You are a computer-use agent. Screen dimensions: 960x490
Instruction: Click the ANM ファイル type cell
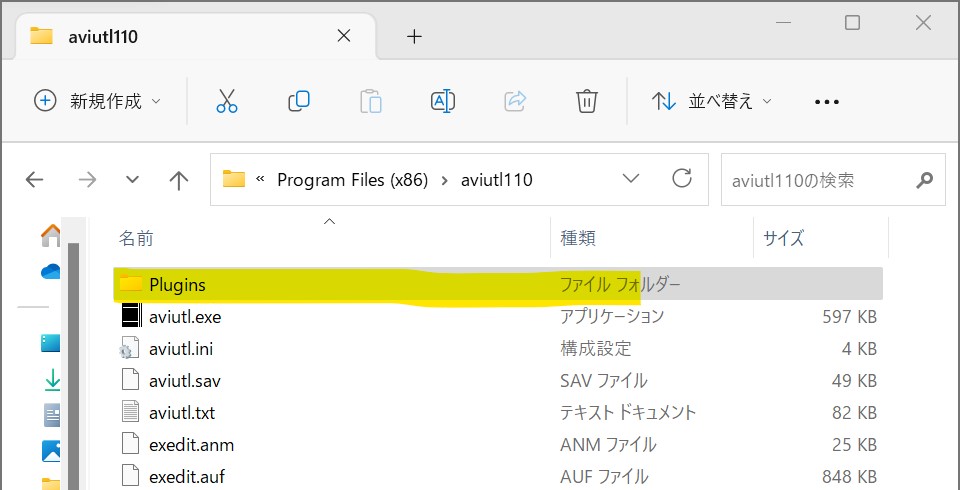coord(608,444)
